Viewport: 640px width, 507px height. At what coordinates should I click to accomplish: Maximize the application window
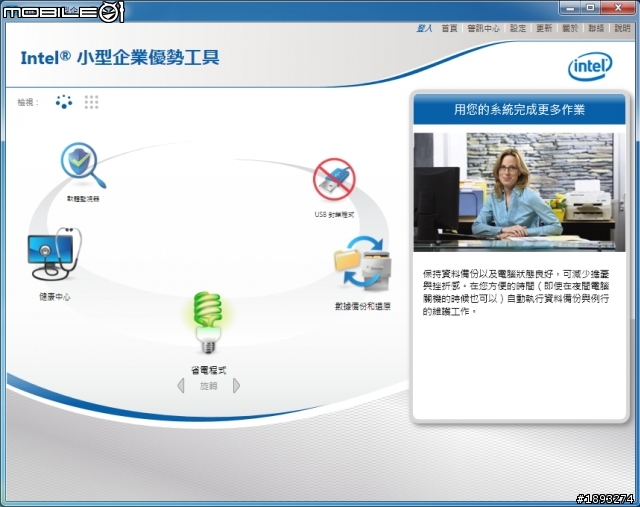pos(591,8)
